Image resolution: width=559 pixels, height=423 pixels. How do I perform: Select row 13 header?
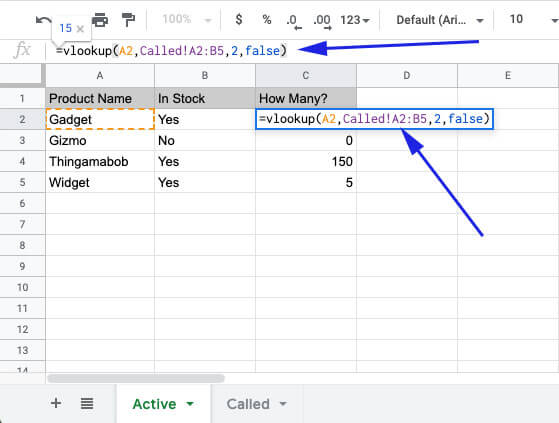click(22, 350)
